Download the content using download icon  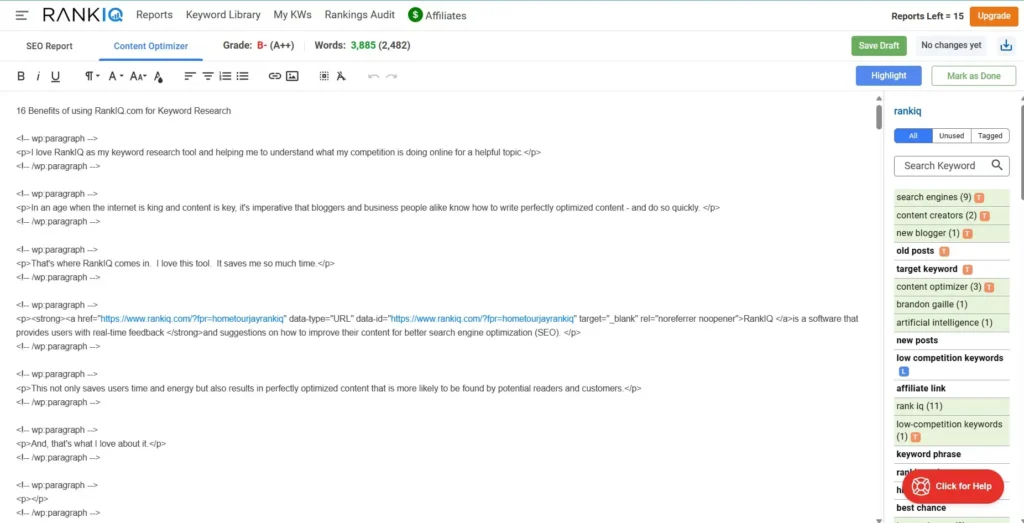point(1006,46)
